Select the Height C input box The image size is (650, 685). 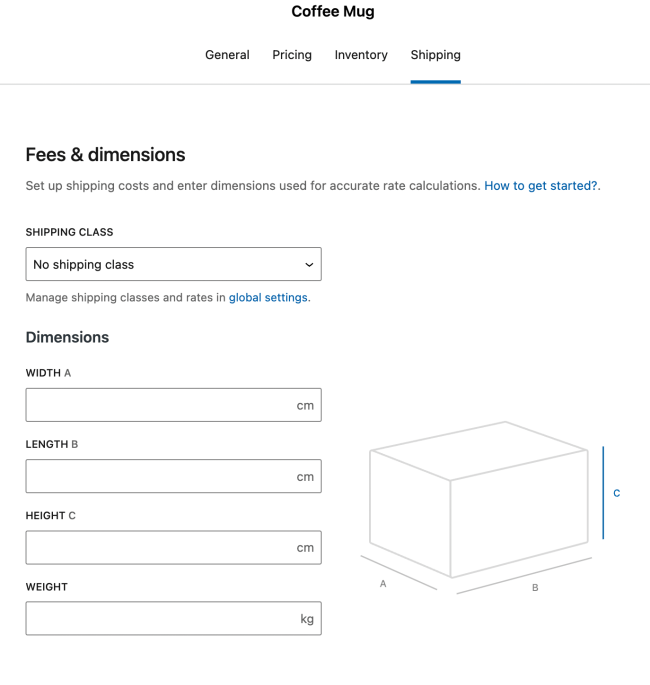point(160,547)
